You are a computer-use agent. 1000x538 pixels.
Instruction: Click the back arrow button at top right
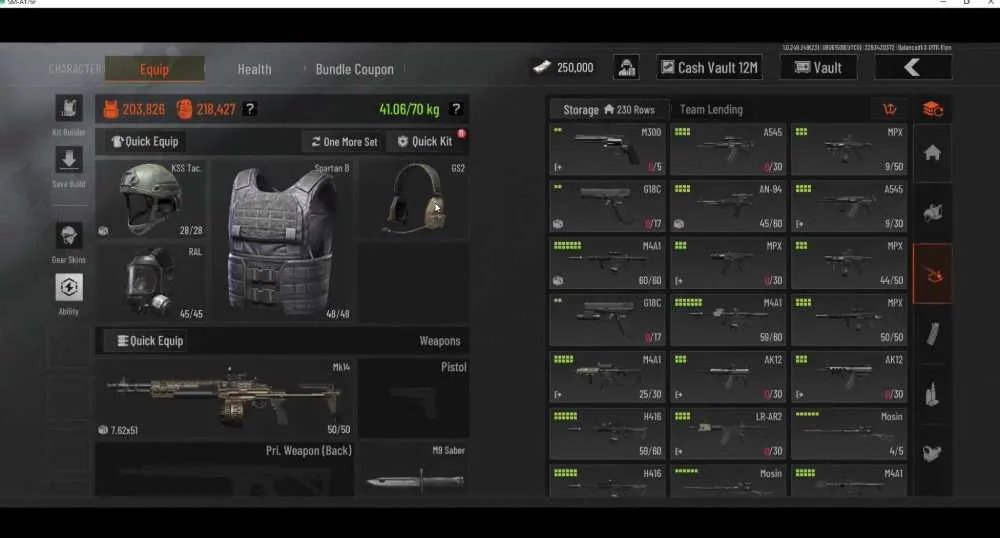(913, 67)
